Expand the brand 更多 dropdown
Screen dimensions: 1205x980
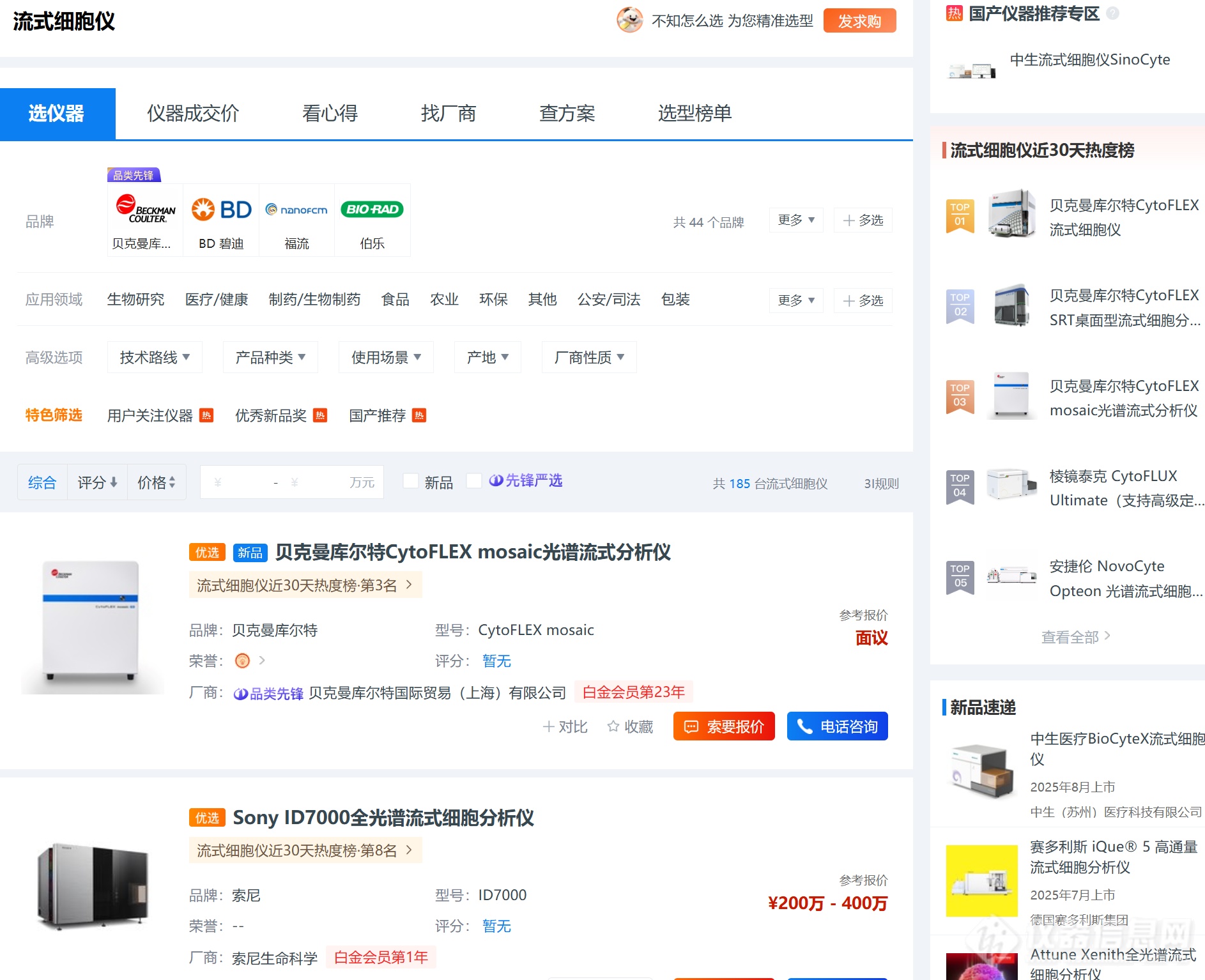[796, 220]
